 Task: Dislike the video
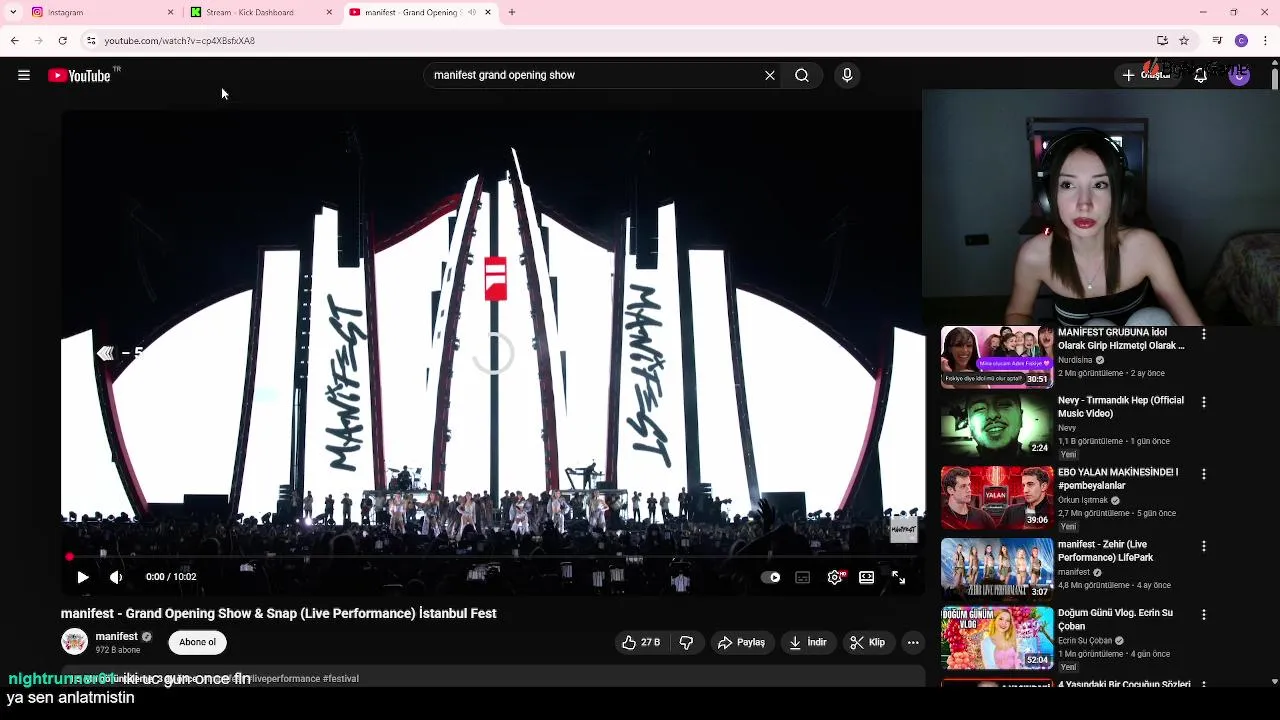click(x=686, y=643)
